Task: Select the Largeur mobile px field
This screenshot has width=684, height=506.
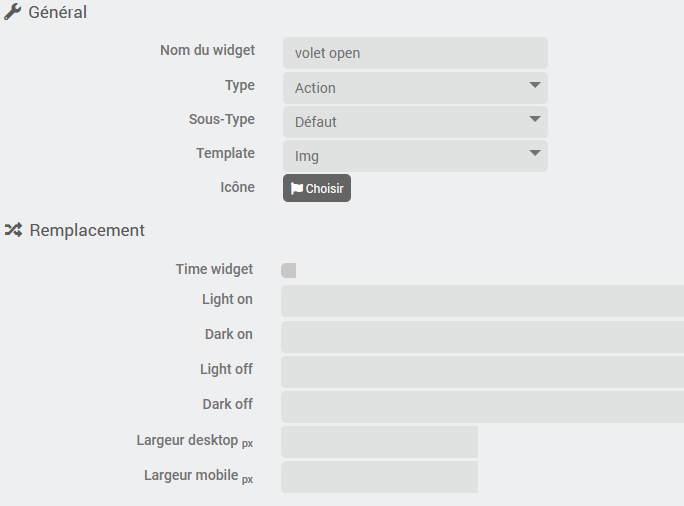Action: pyautogui.click(x=379, y=476)
